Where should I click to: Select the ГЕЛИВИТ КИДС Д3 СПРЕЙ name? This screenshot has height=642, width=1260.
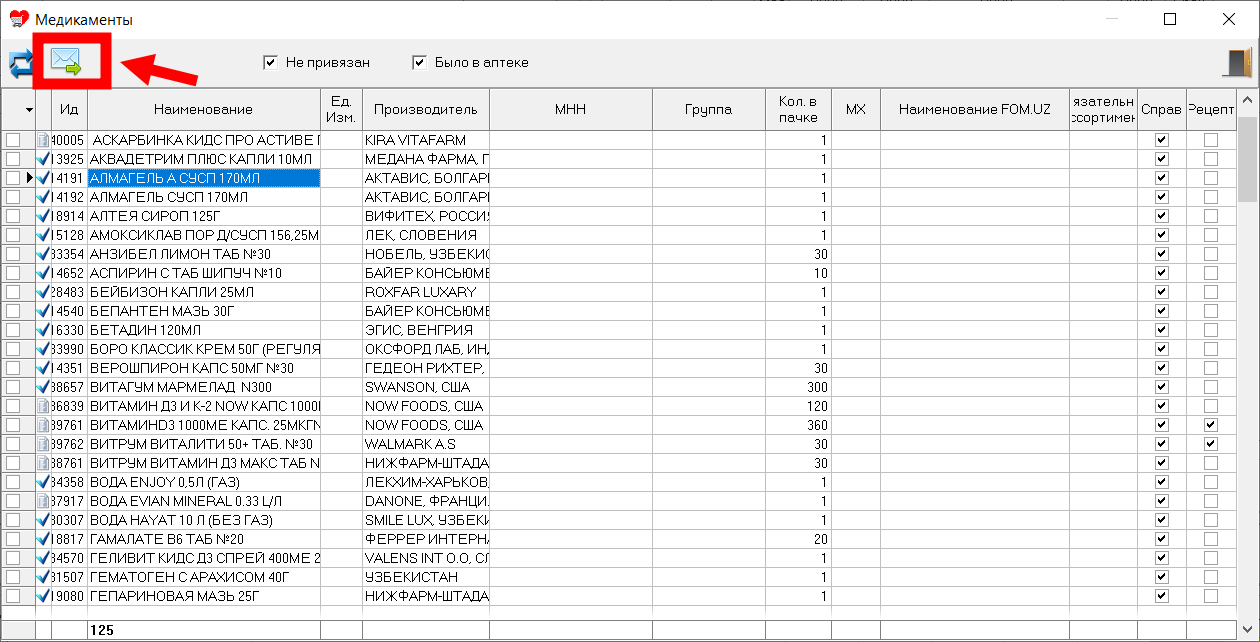coord(204,558)
